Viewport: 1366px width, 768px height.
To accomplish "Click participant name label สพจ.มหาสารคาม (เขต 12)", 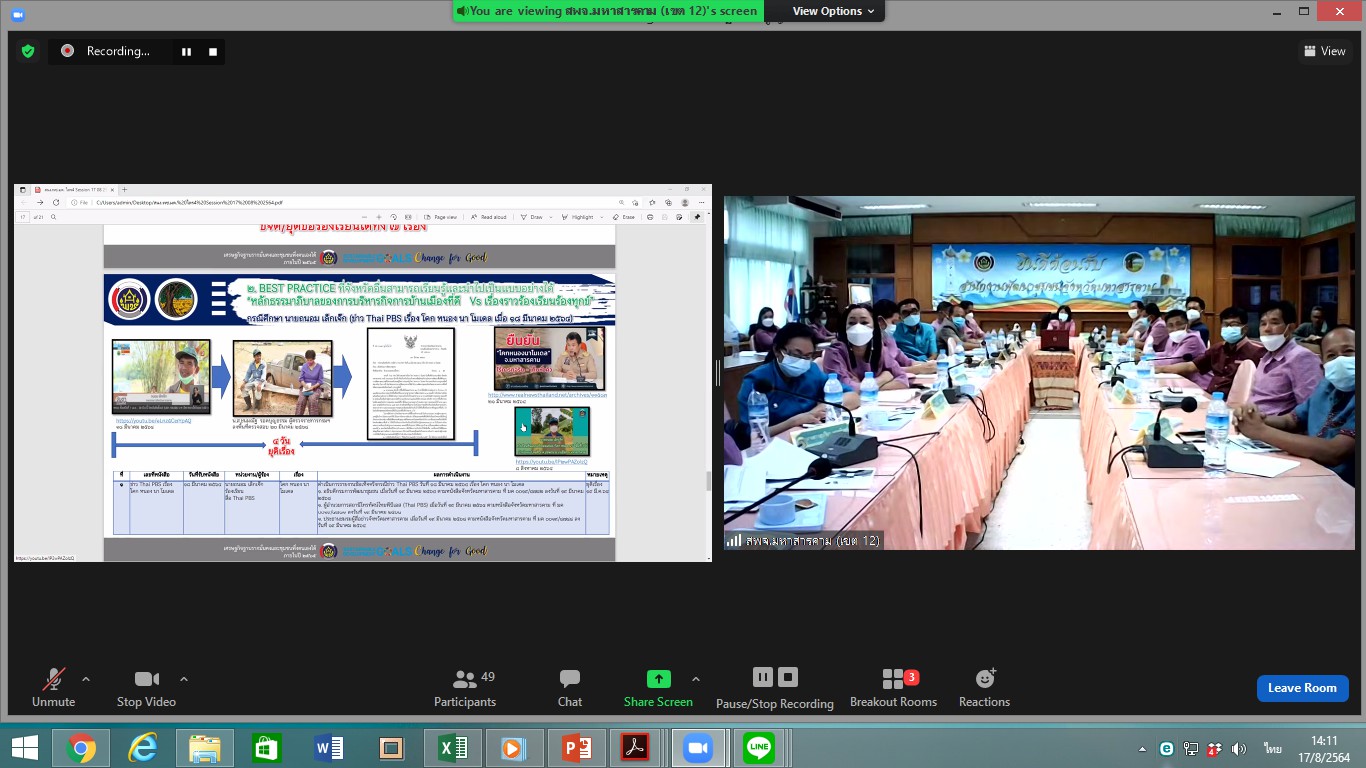I will click(x=814, y=540).
